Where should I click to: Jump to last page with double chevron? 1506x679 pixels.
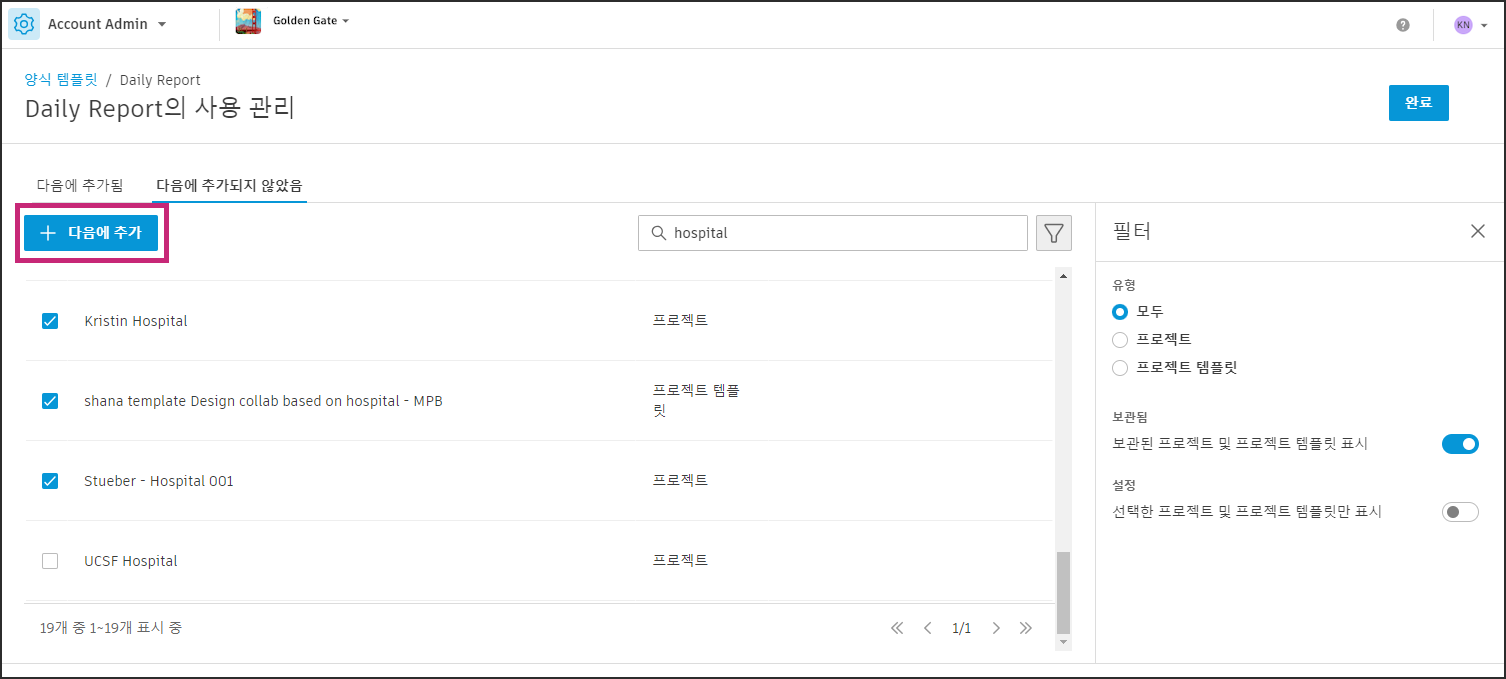(1026, 627)
